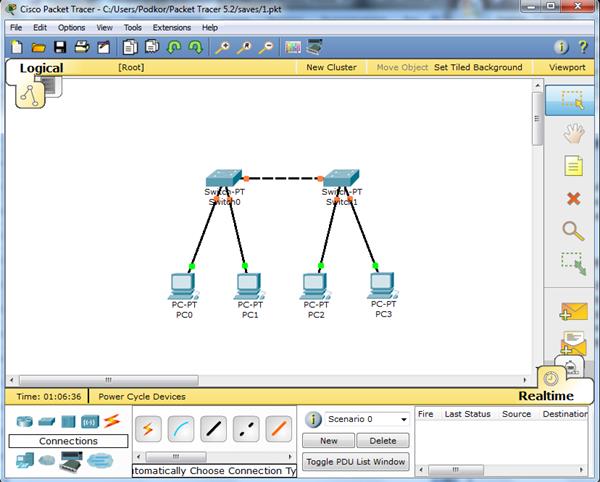Viewport: 600px width, 482px height.
Task: Click the Zoom Reset magnifier icon
Action: [x=244, y=47]
